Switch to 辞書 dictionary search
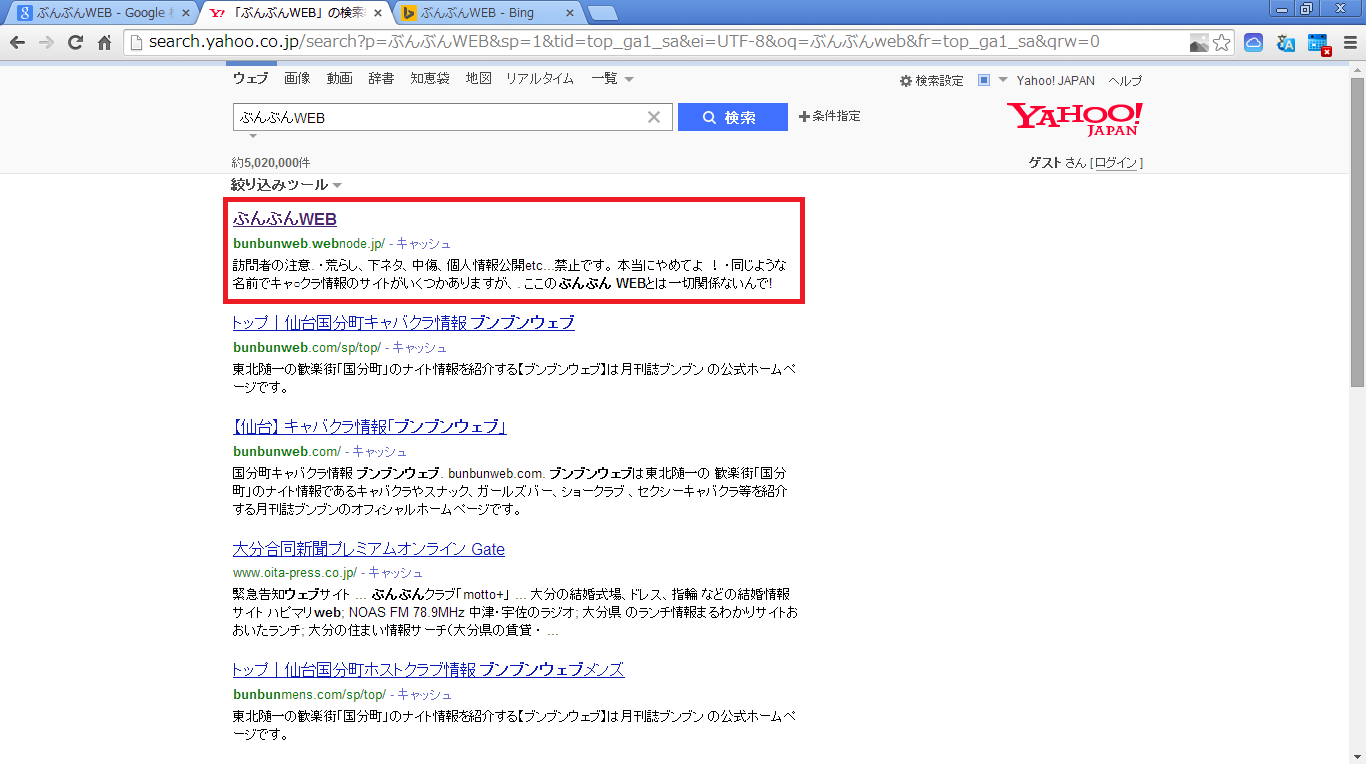Screen dimensions: 1368x764 tap(381, 79)
